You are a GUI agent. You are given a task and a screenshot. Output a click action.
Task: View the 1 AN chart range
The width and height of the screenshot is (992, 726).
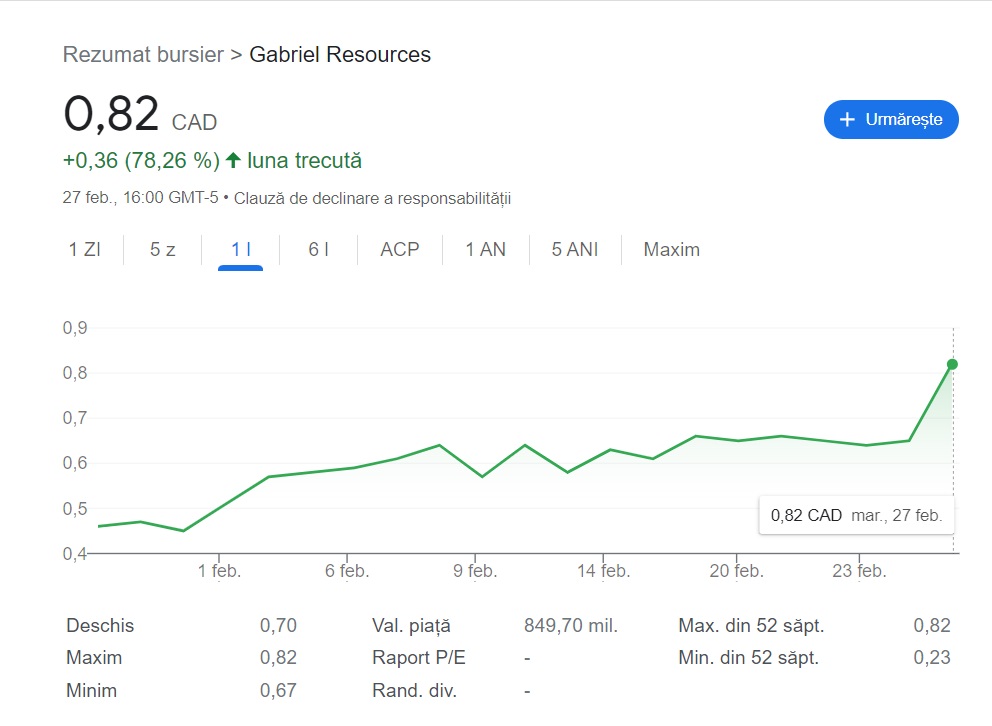(x=486, y=250)
